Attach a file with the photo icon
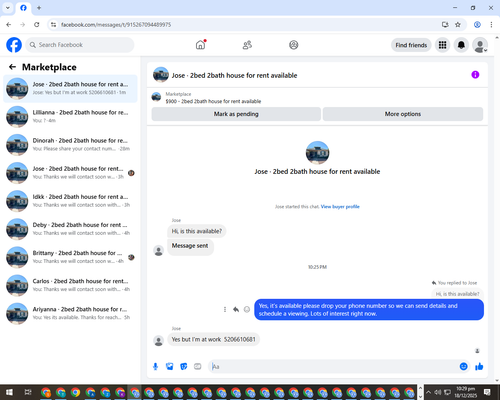The height and width of the screenshot is (400, 500). click(x=170, y=367)
